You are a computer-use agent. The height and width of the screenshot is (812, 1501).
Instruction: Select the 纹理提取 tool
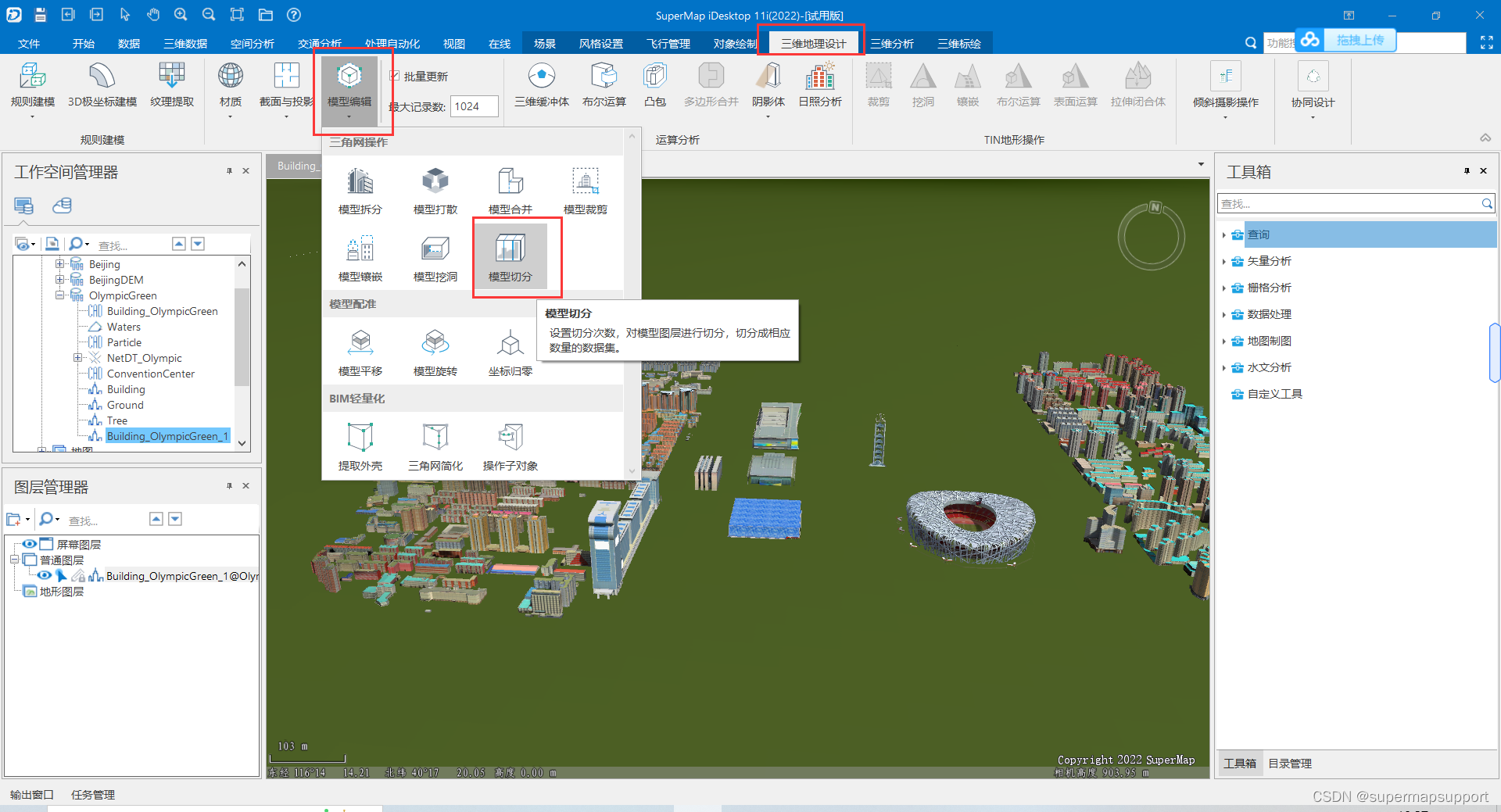[x=172, y=86]
